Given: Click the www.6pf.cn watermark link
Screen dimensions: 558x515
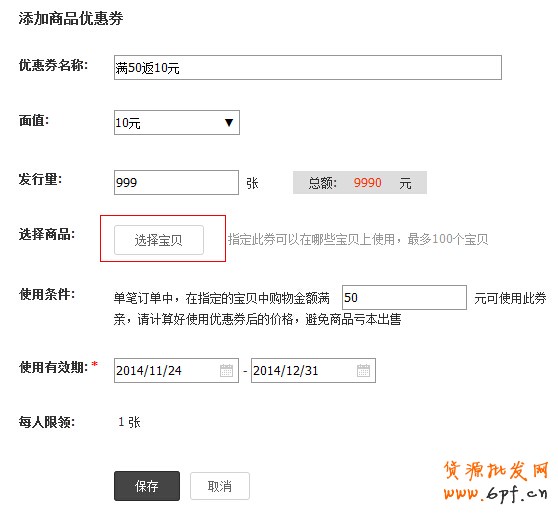Looking at the screenshot, I should tap(495, 494).
